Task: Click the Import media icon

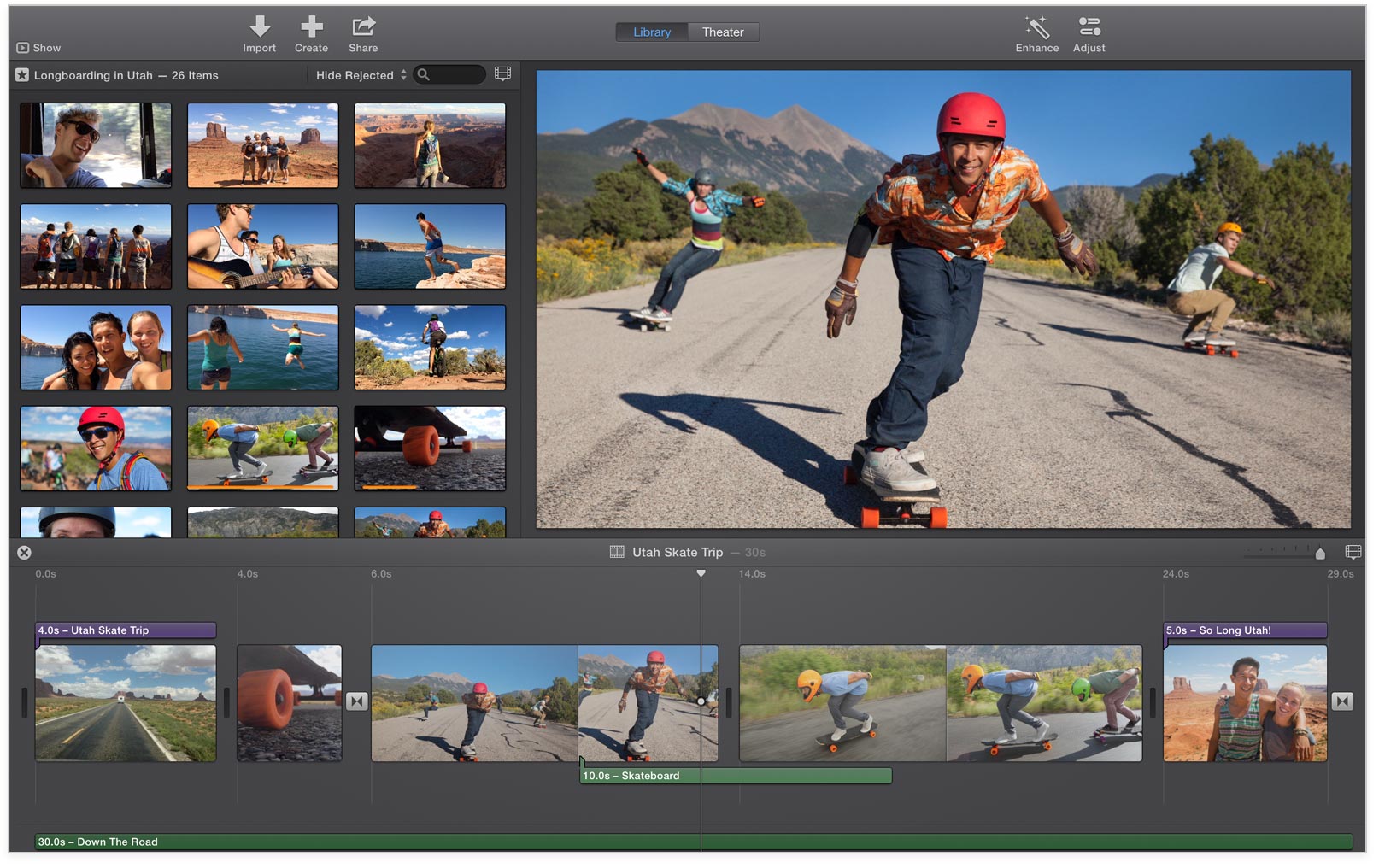Action: coord(259,26)
